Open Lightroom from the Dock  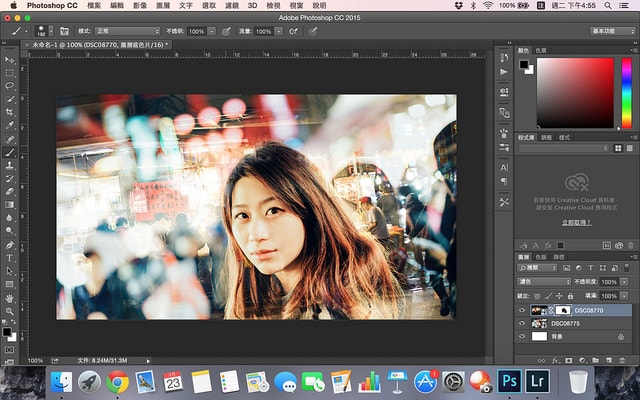coord(538,380)
